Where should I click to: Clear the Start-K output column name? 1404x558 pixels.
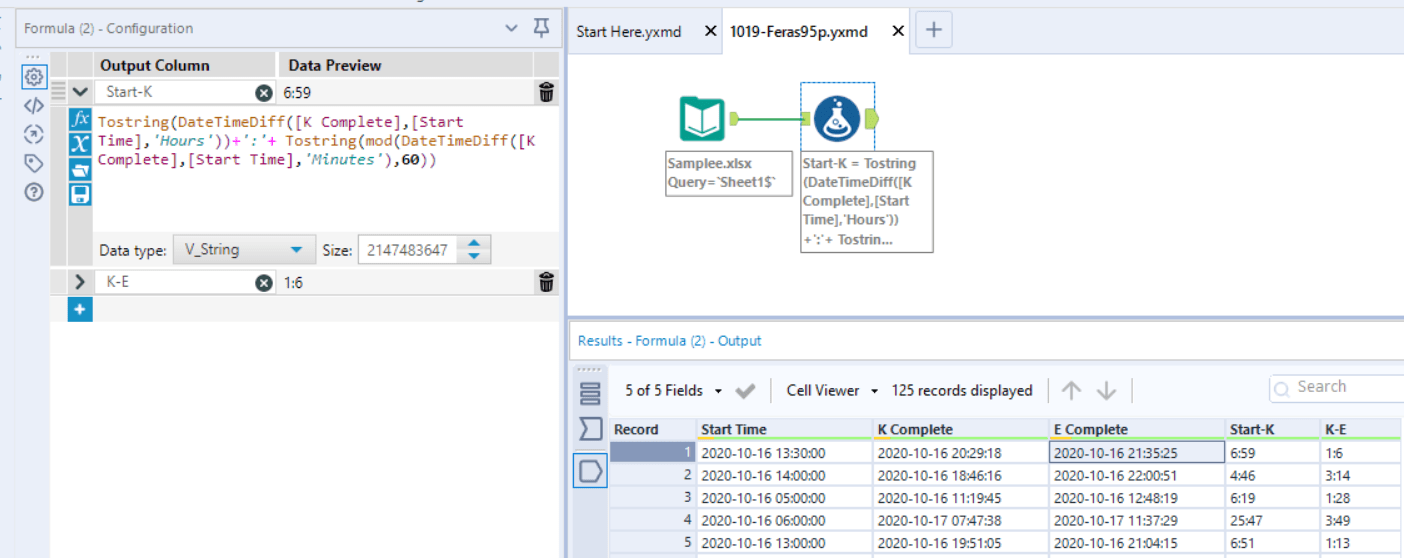[x=264, y=92]
